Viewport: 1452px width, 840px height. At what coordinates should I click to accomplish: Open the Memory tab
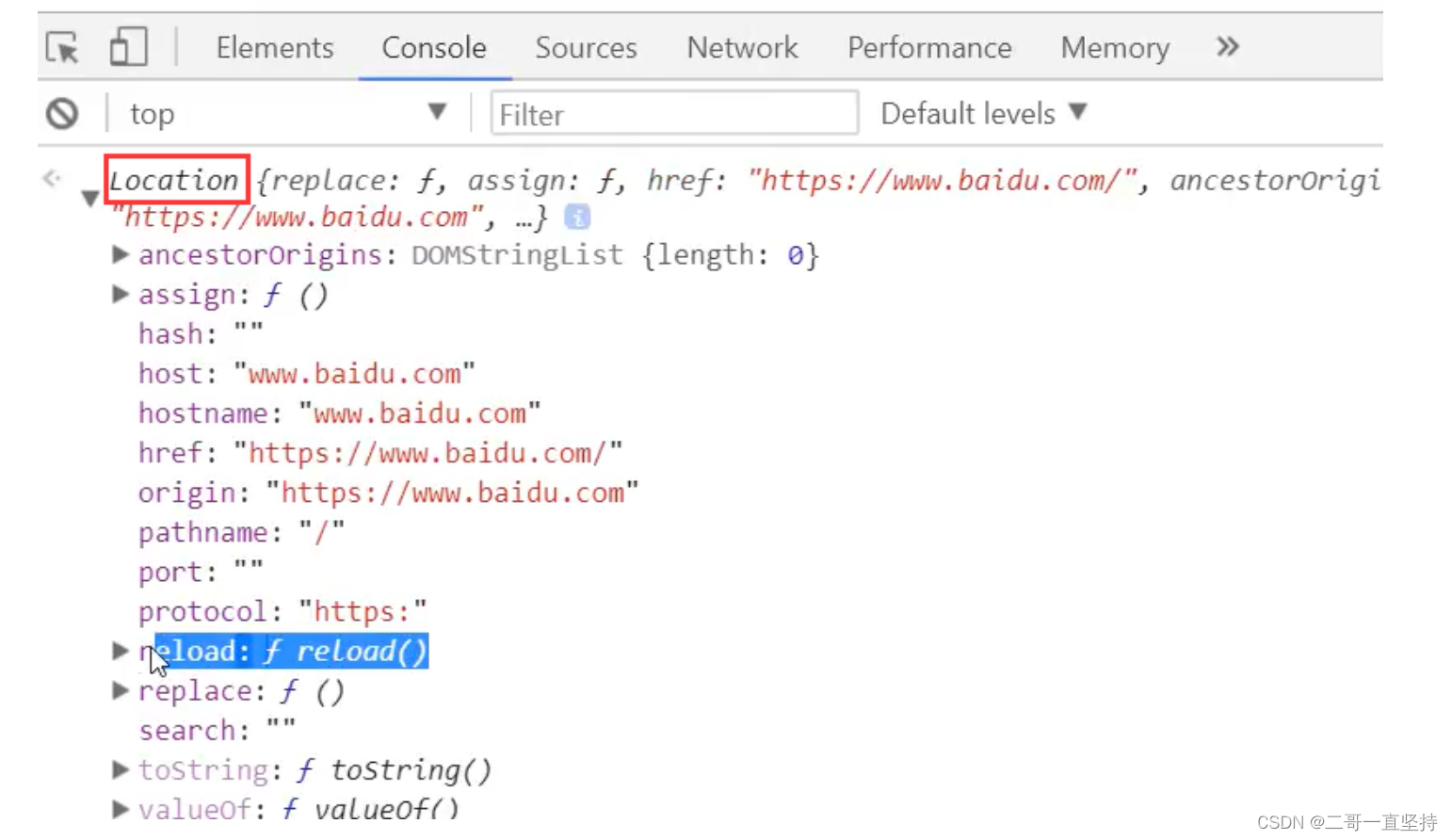[1115, 47]
